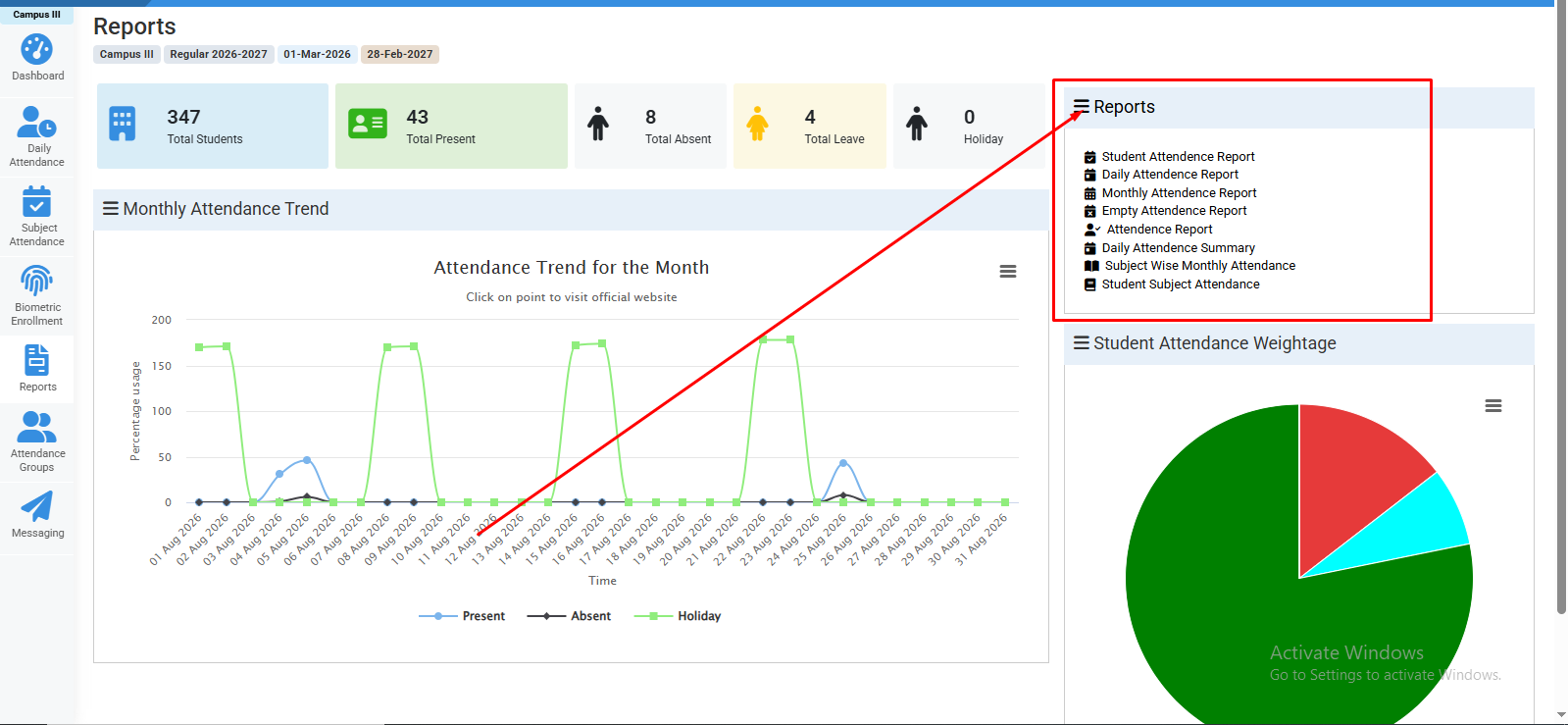Viewport: 1568px width, 725px height.
Task: Open Monthly Attendence Report link
Action: point(1179,193)
